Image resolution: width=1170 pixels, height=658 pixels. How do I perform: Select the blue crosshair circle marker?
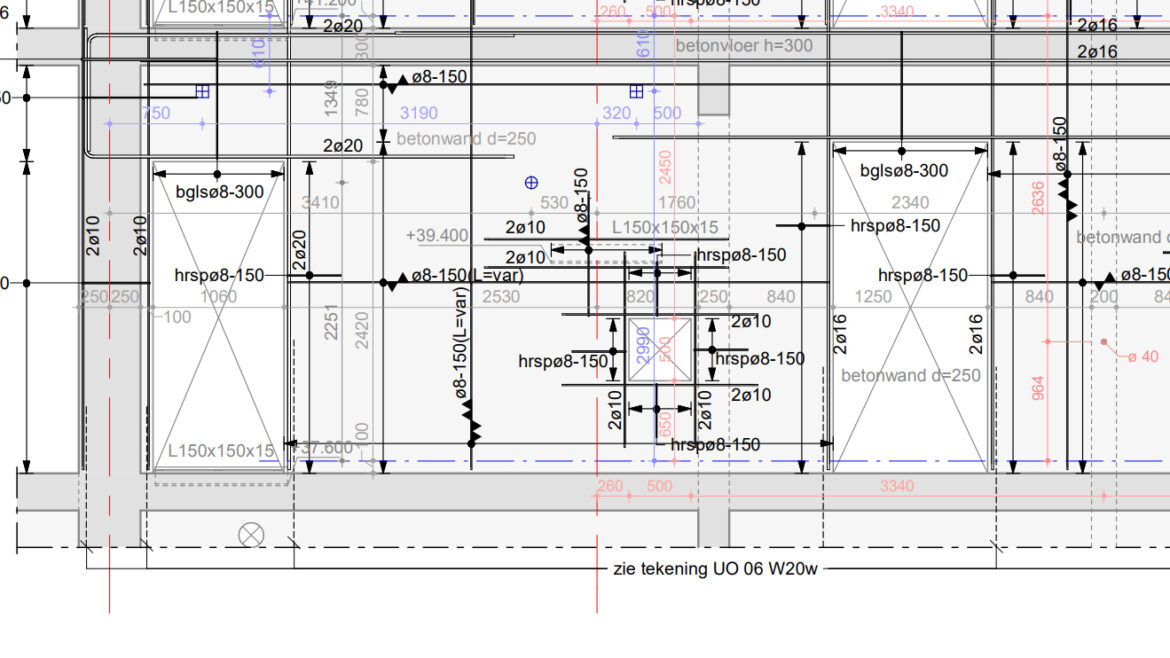532,182
